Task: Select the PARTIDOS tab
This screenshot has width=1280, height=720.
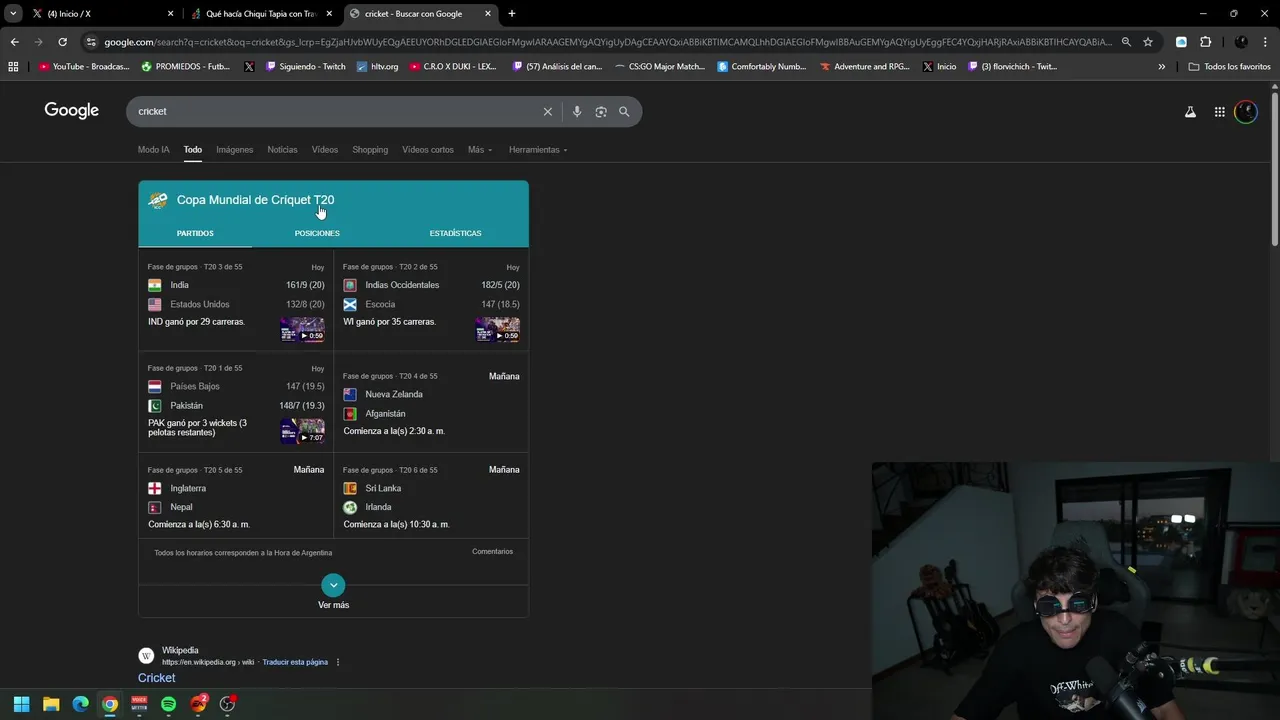Action: pos(195,233)
